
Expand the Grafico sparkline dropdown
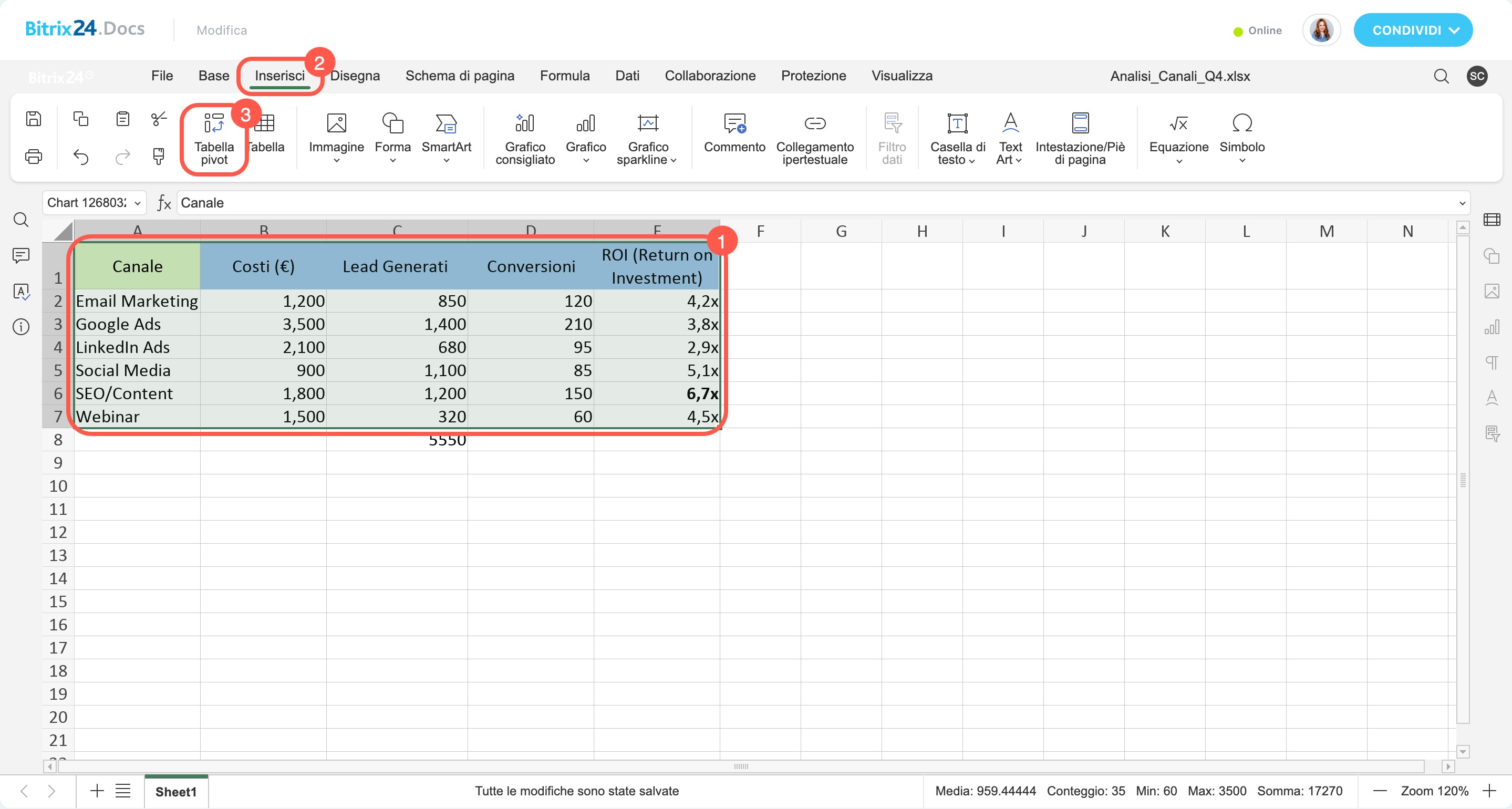[x=672, y=160]
